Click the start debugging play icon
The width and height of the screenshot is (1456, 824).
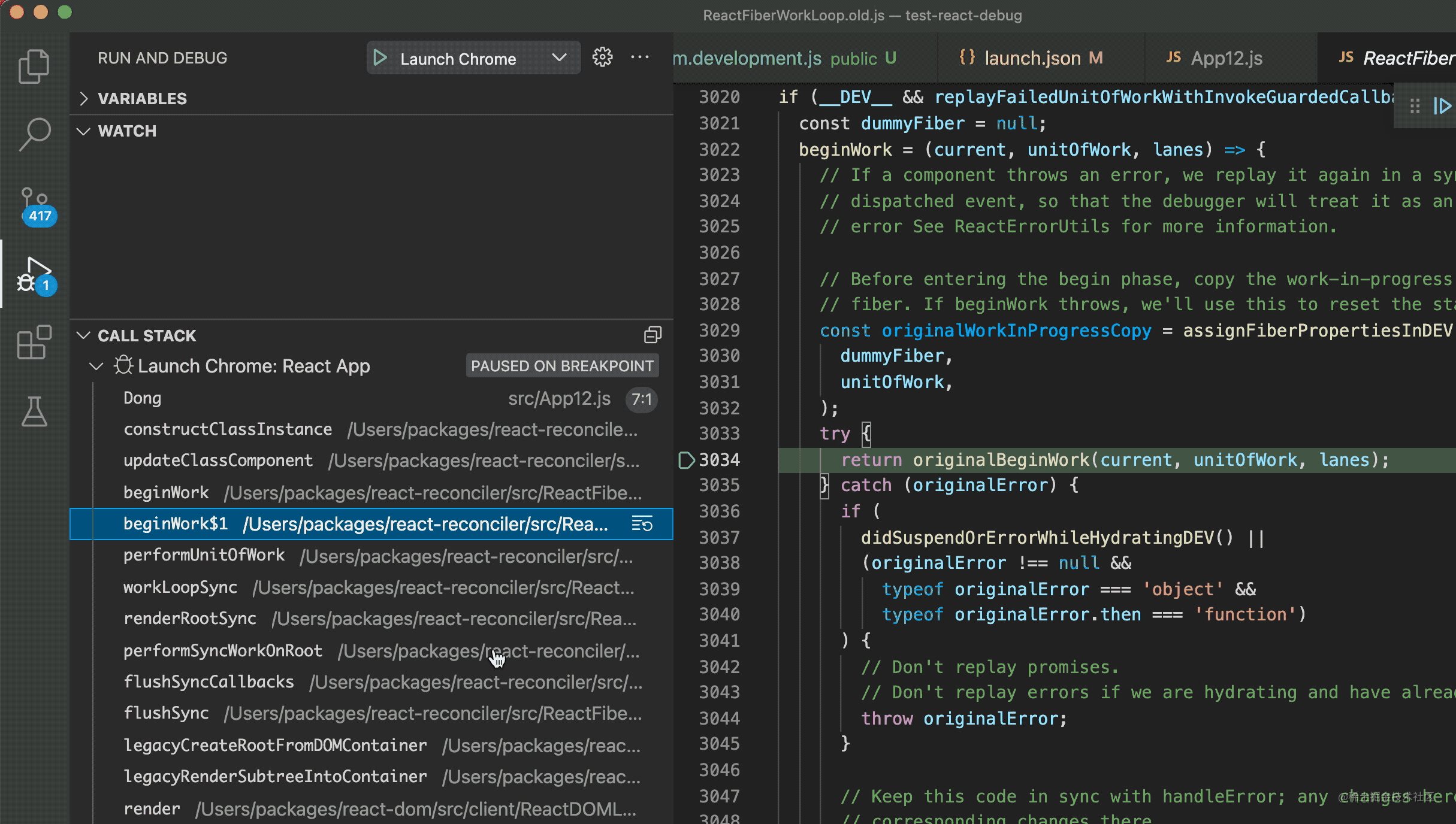380,58
